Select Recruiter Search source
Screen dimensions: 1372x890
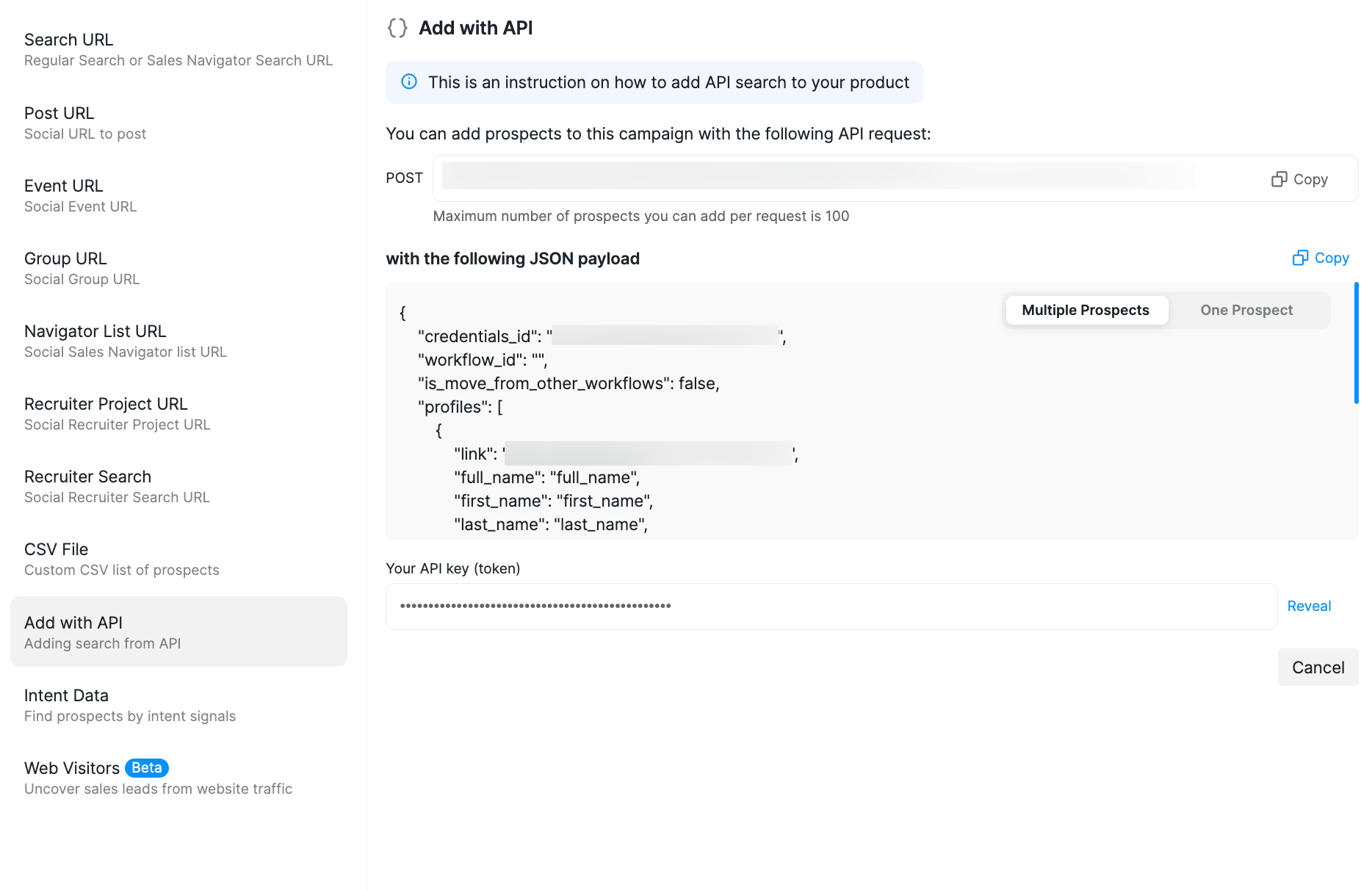(178, 486)
